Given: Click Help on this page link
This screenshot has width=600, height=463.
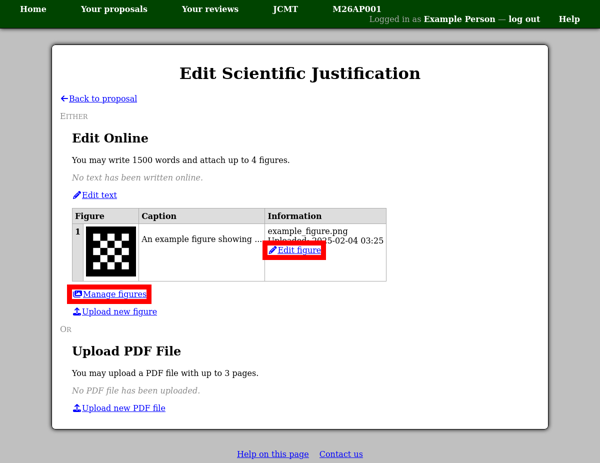Looking at the screenshot, I should pos(273,454).
